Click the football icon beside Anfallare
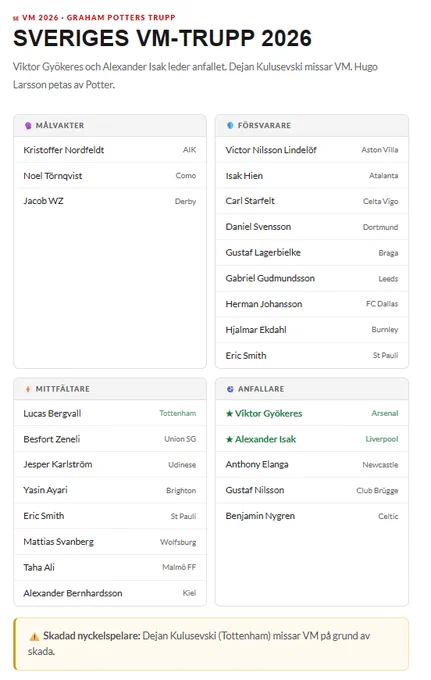 click(x=230, y=389)
